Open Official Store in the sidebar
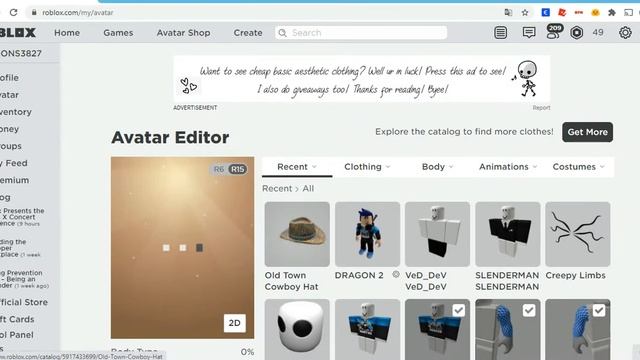Viewport: 640px width, 360px height. [24, 302]
